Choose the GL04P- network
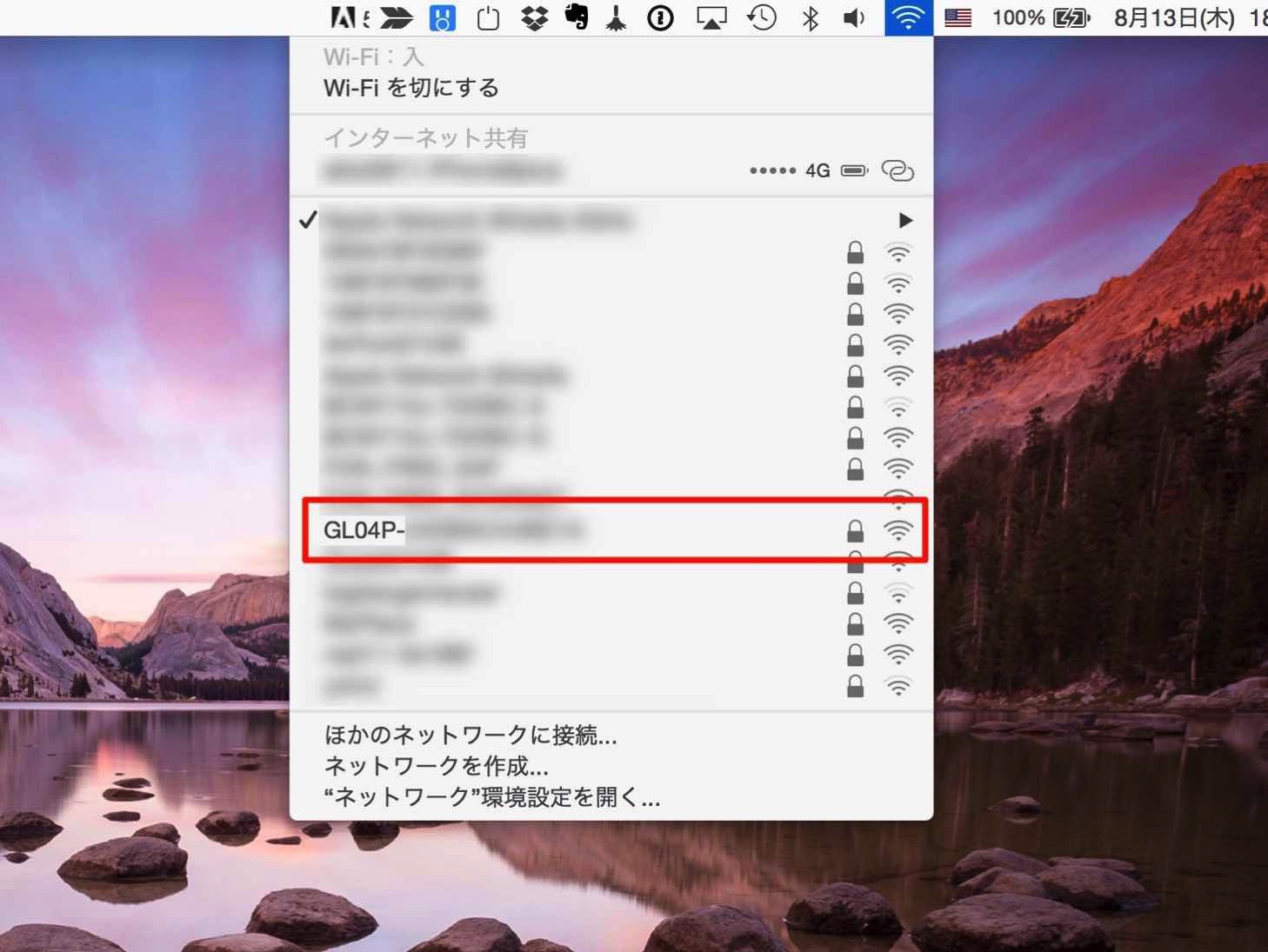 [x=611, y=529]
